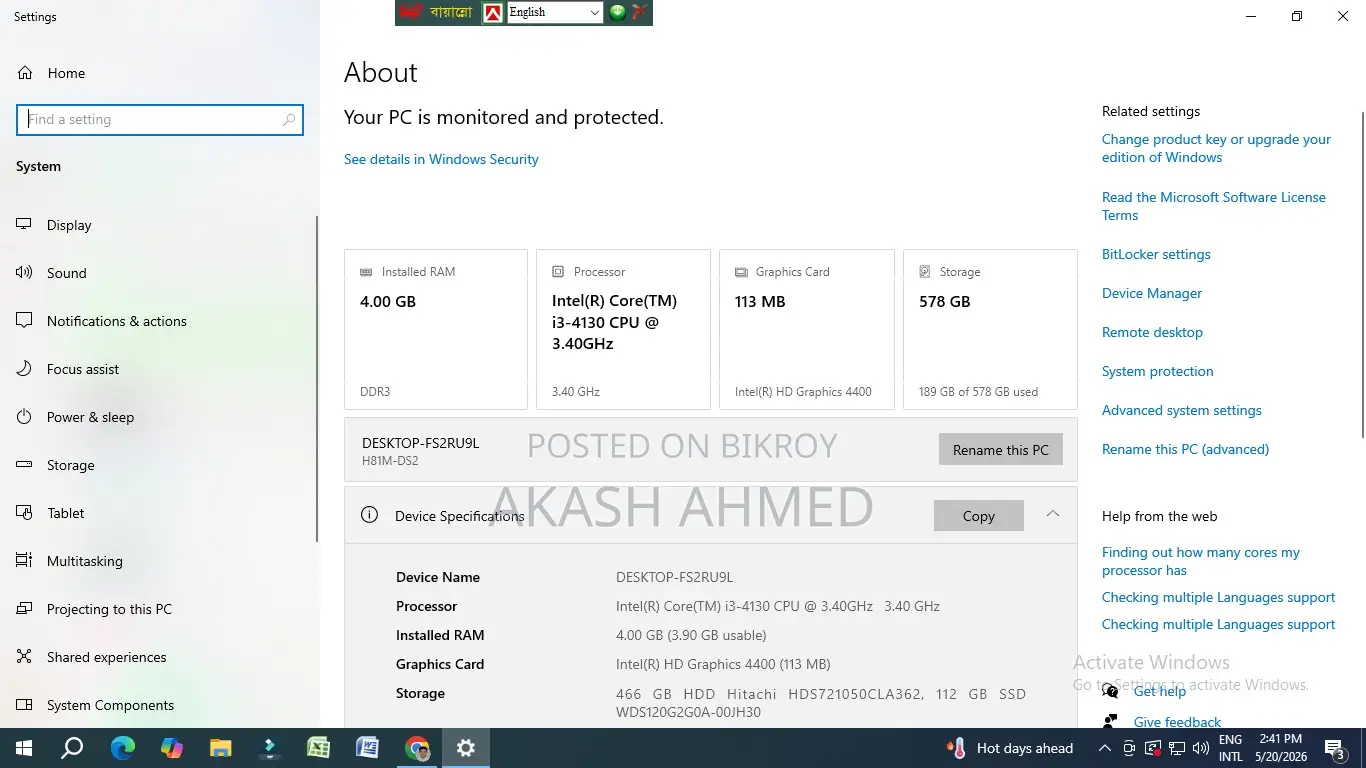The width and height of the screenshot is (1366, 768).
Task: Click the settings sidebar scrollbar
Action: pyautogui.click(x=317, y=380)
